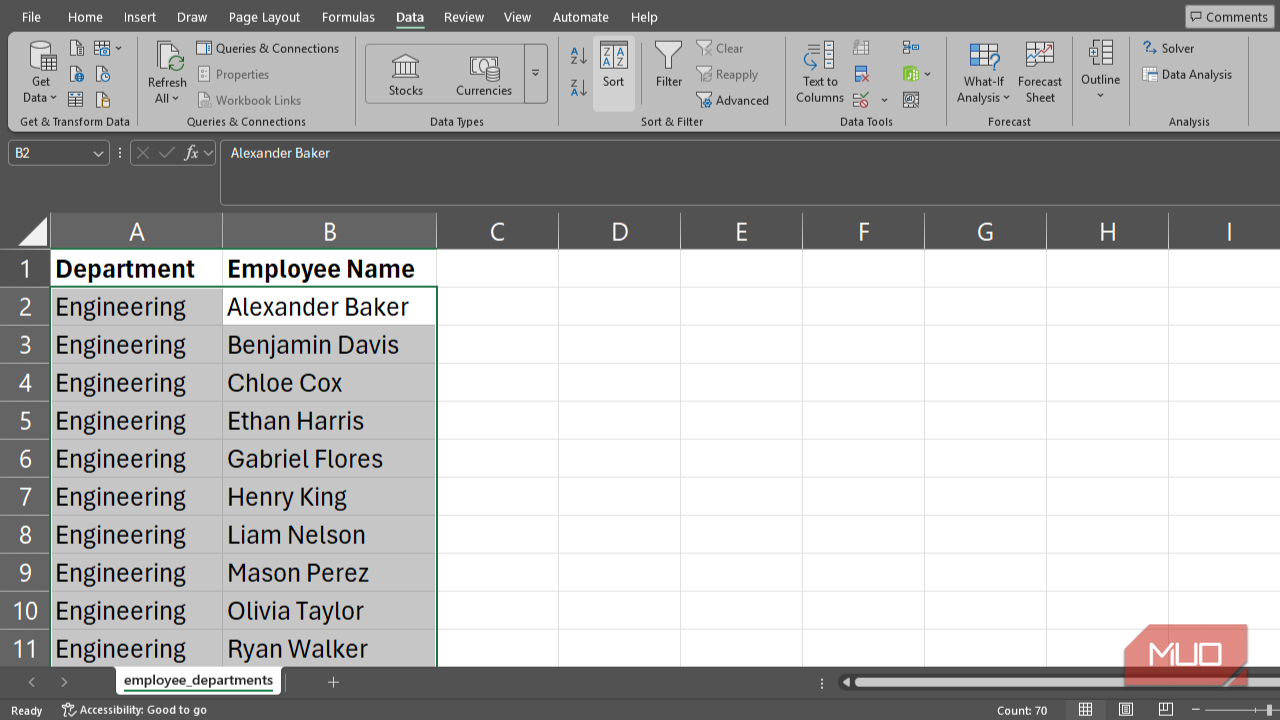Click the Relationships icon
This screenshot has width=1280, height=720.
pos(911,74)
